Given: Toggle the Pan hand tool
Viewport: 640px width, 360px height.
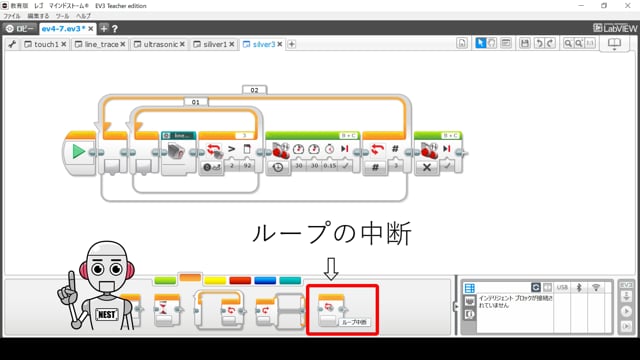Looking at the screenshot, I should click(x=491, y=43).
